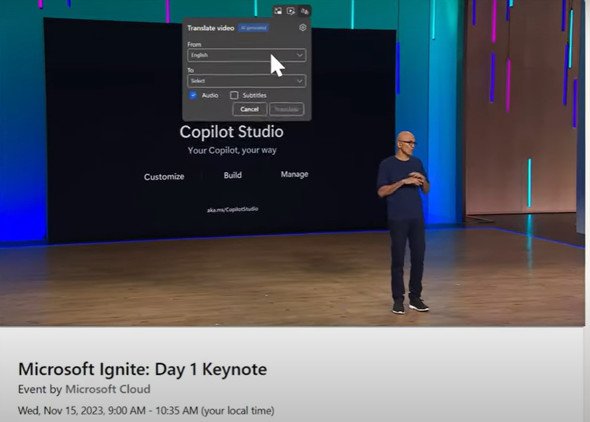Click the aka.ms/CopilotStudio URL in video

[x=233, y=209]
